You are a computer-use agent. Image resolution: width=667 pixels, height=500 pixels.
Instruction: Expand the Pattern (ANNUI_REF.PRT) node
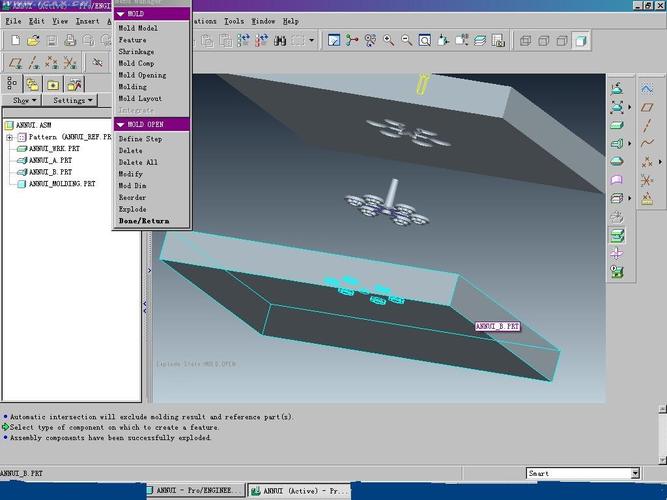(x=10, y=137)
